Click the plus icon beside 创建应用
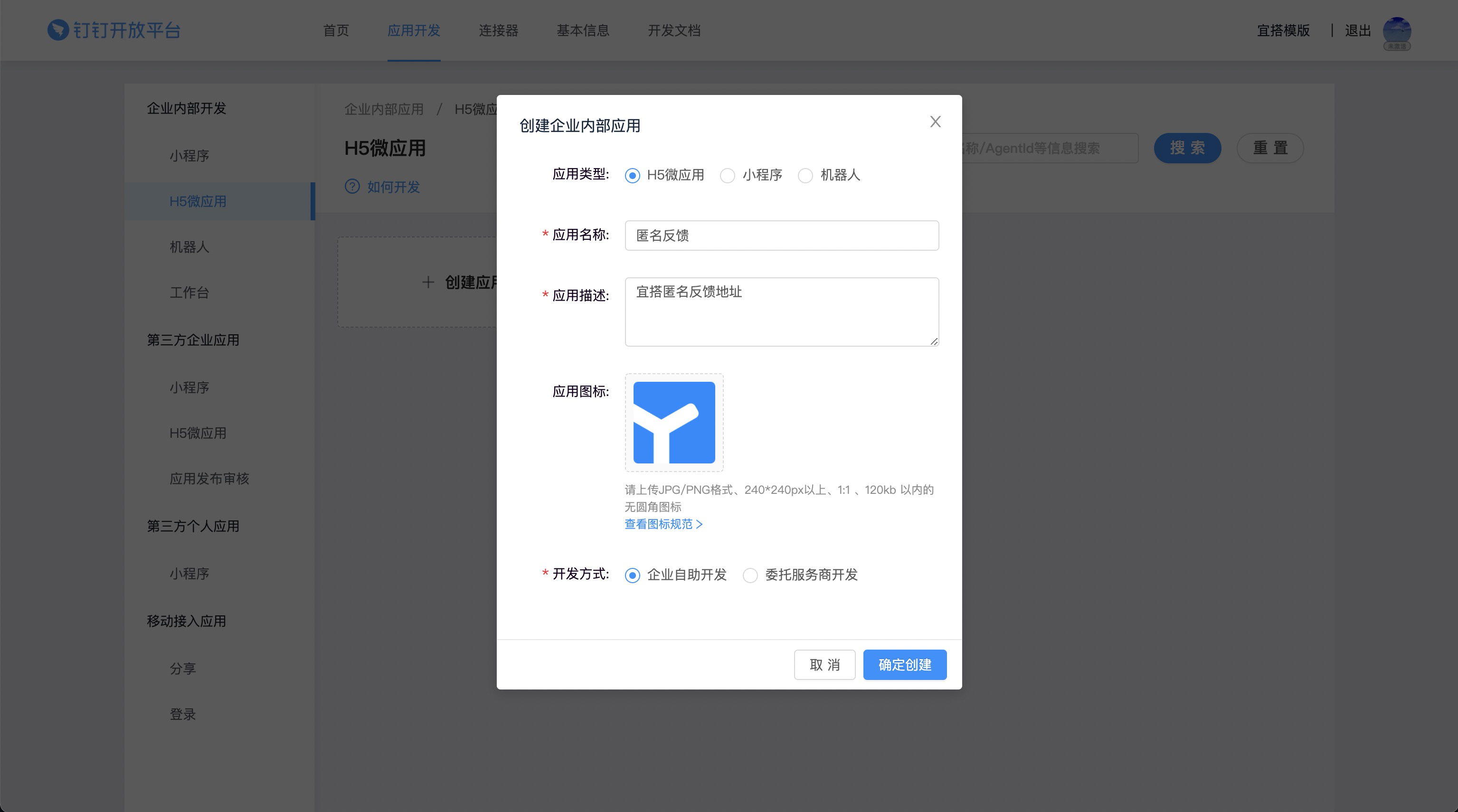Image resolution: width=1458 pixels, height=812 pixels. pos(428,282)
